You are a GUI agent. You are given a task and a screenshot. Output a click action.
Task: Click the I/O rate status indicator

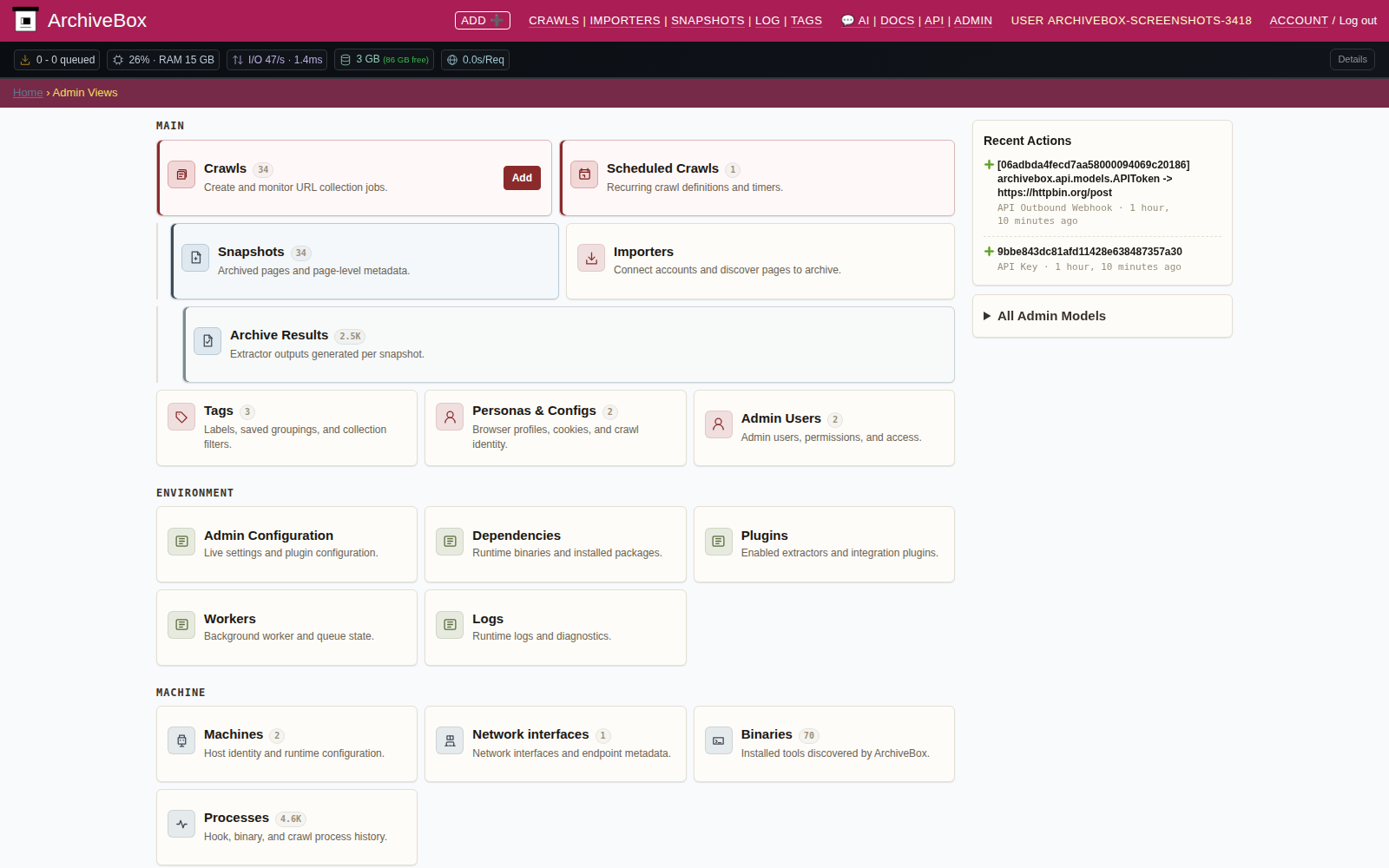[277, 60]
